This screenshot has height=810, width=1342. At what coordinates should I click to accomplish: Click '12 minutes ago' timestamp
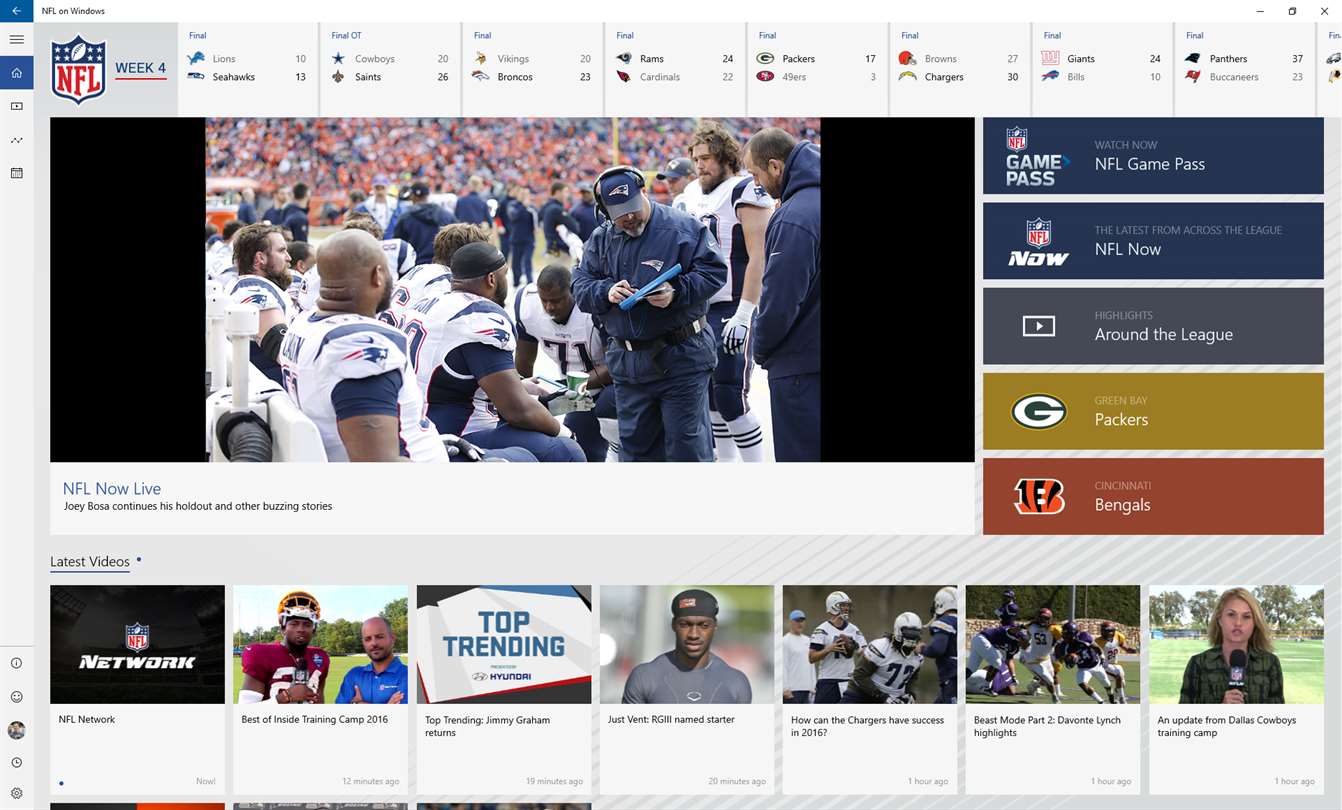tap(371, 782)
